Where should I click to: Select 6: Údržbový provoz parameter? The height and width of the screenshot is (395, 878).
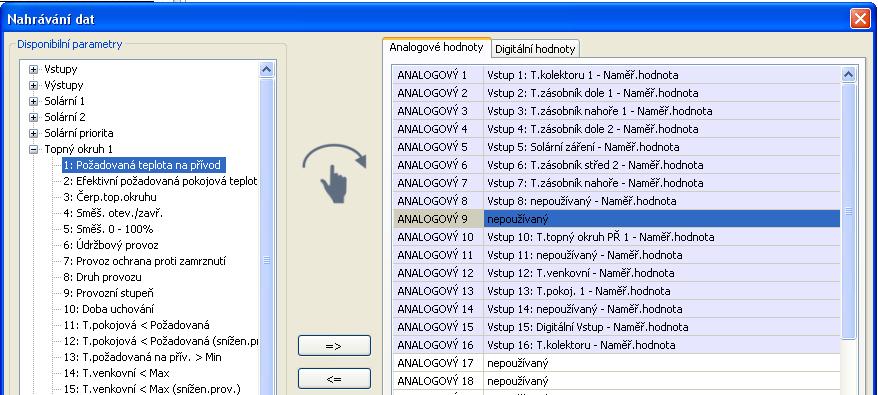pyautogui.click(x=110, y=245)
